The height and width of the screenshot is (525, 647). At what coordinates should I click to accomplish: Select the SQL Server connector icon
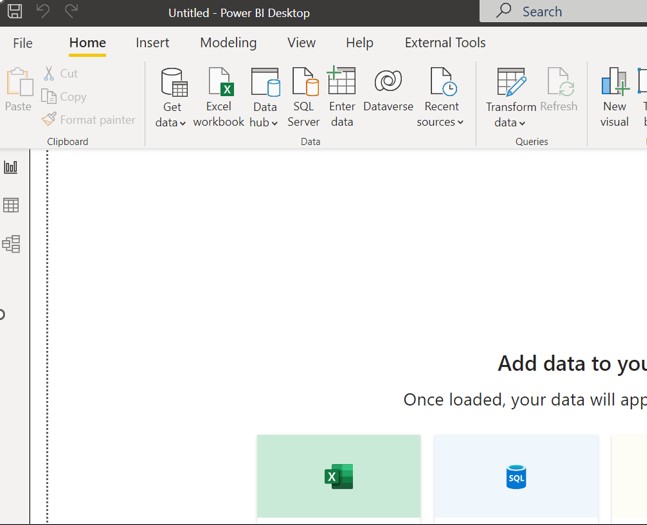[304, 98]
